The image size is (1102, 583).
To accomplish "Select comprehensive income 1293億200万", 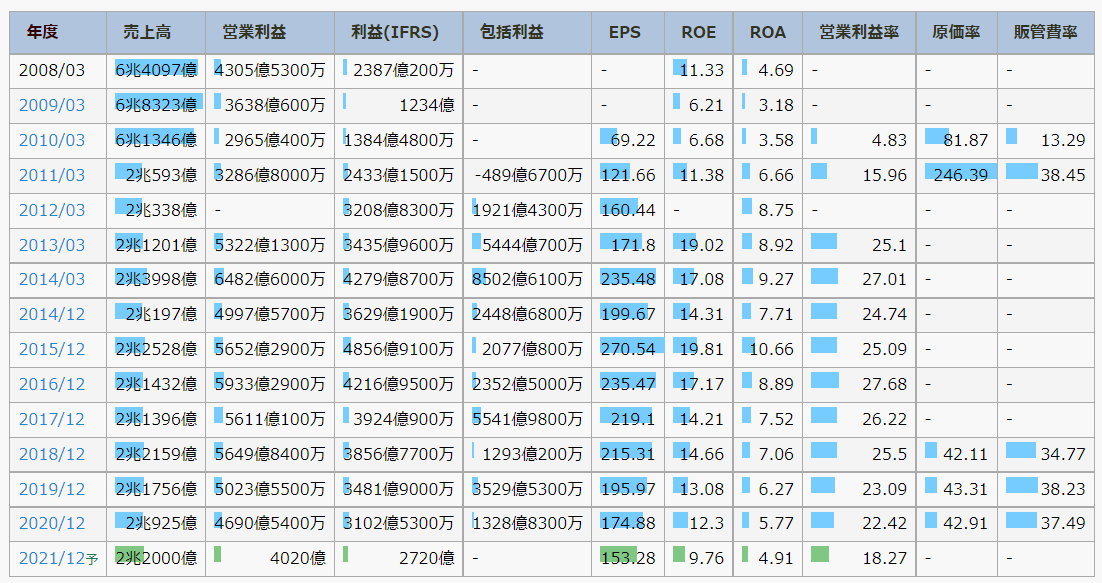I will pyautogui.click(x=532, y=454).
